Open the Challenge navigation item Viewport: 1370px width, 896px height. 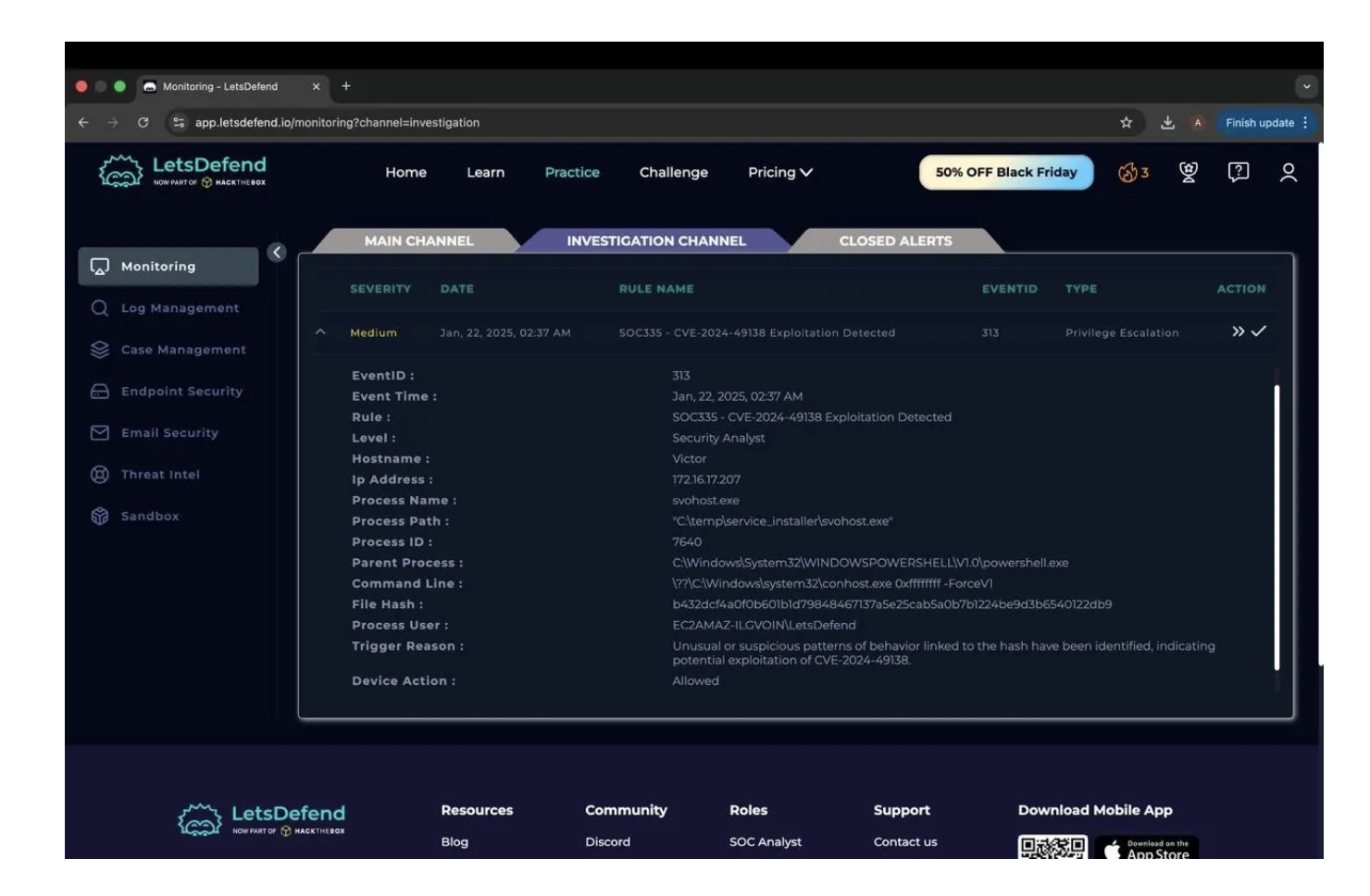click(x=673, y=172)
